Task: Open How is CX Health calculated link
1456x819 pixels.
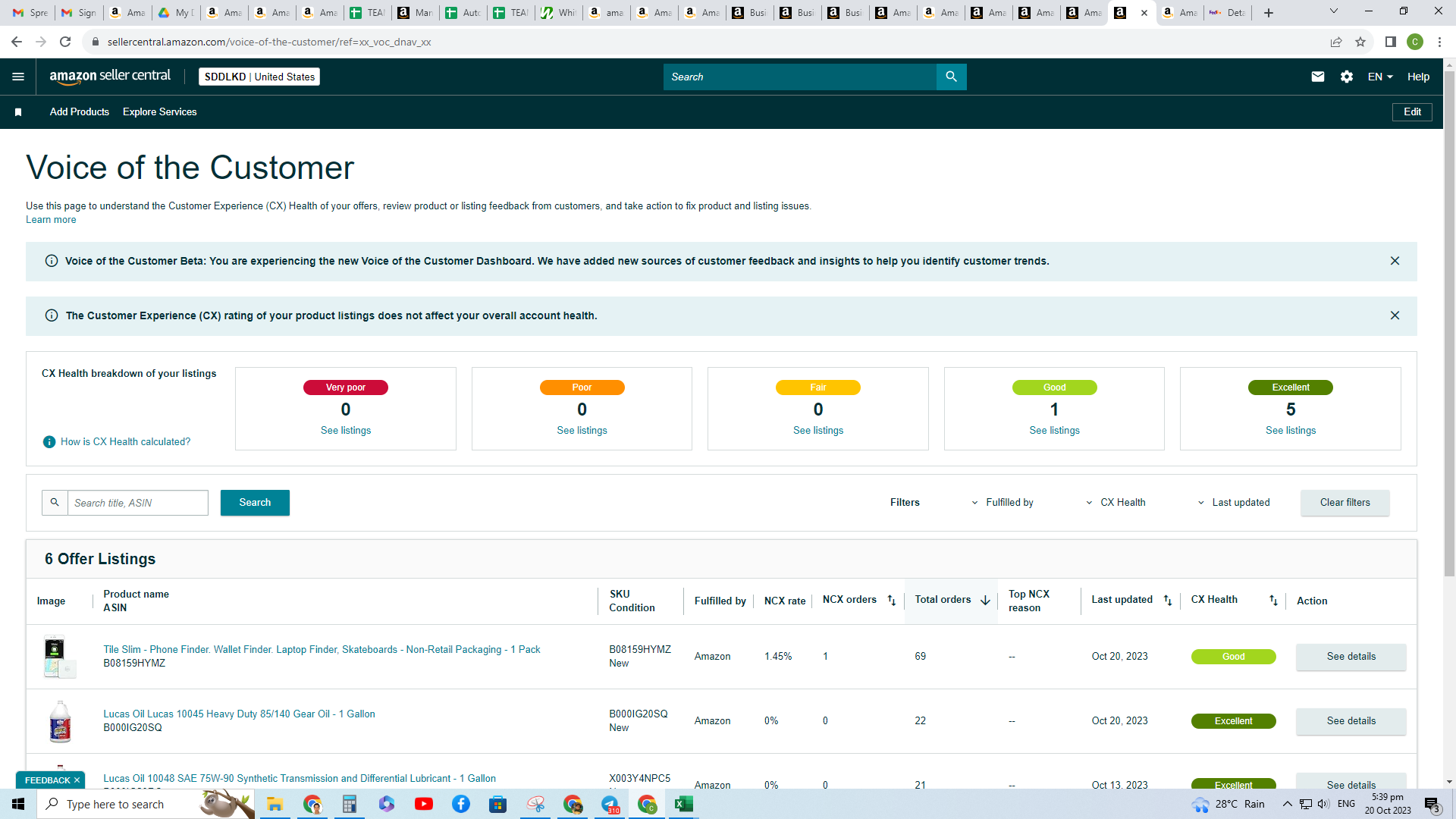Action: click(x=126, y=442)
